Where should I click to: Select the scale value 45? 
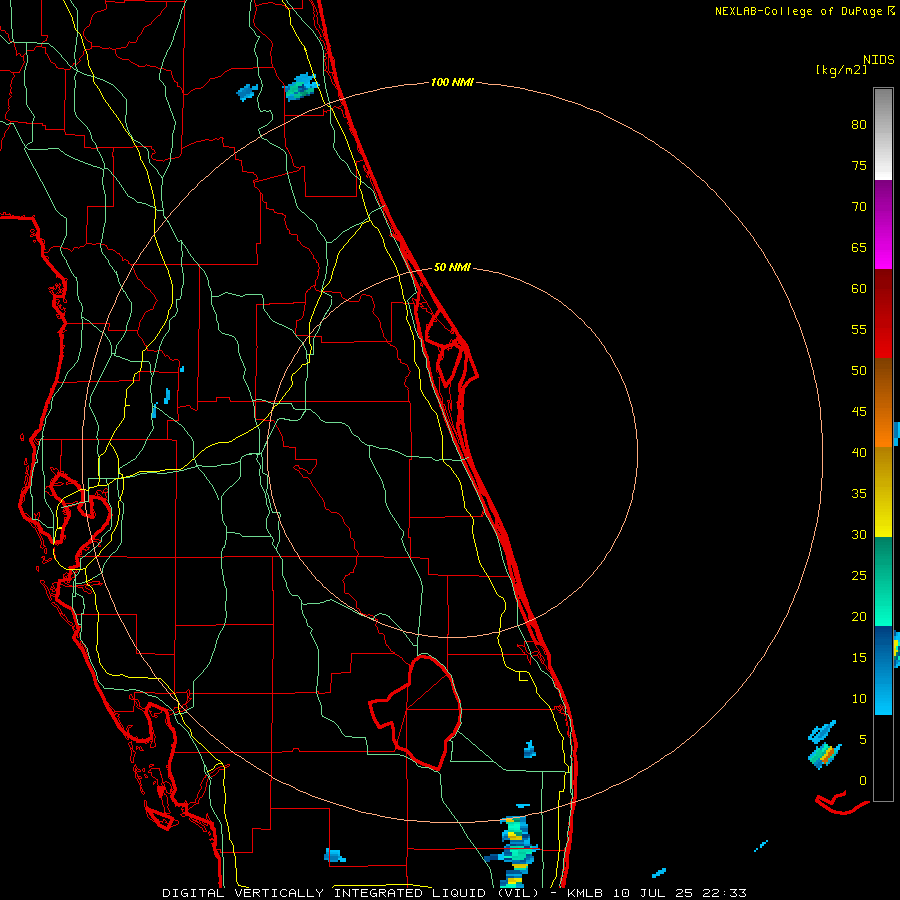859,412
